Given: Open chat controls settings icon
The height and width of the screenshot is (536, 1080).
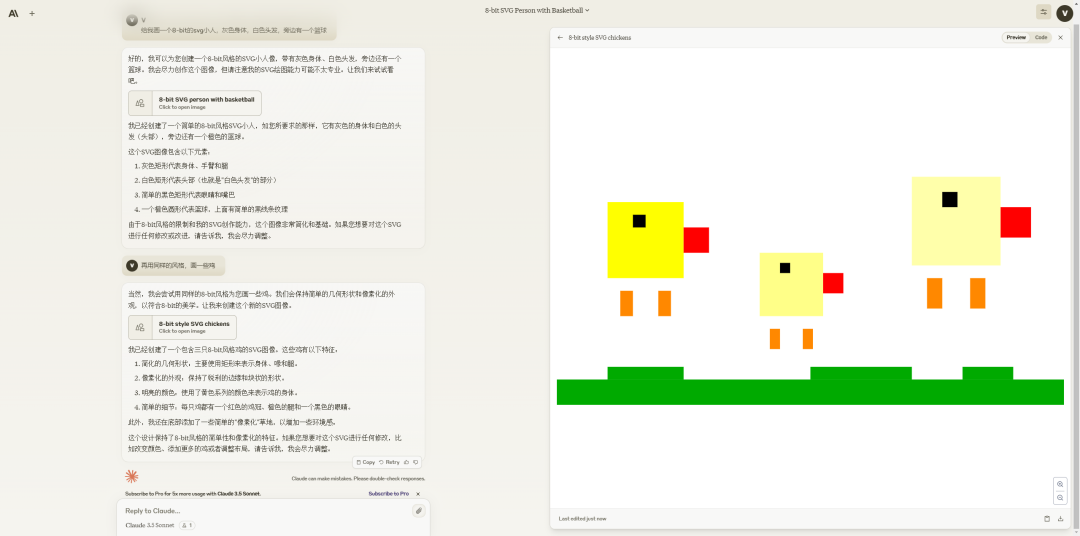Looking at the screenshot, I should (1043, 12).
